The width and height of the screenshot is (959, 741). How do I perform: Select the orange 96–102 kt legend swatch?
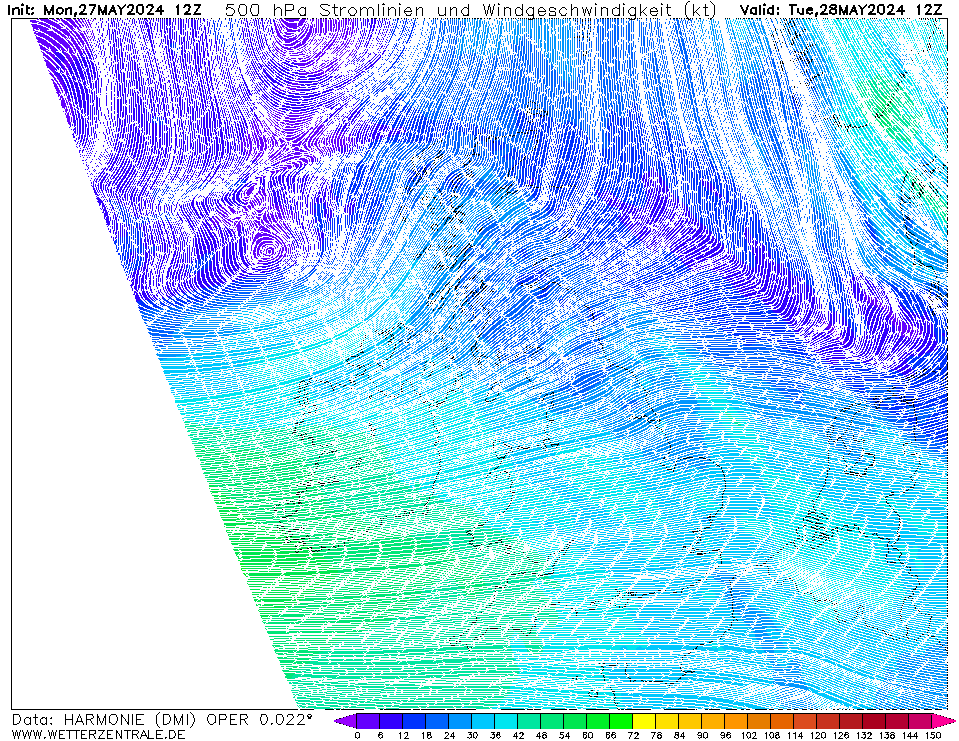[x=736, y=721]
